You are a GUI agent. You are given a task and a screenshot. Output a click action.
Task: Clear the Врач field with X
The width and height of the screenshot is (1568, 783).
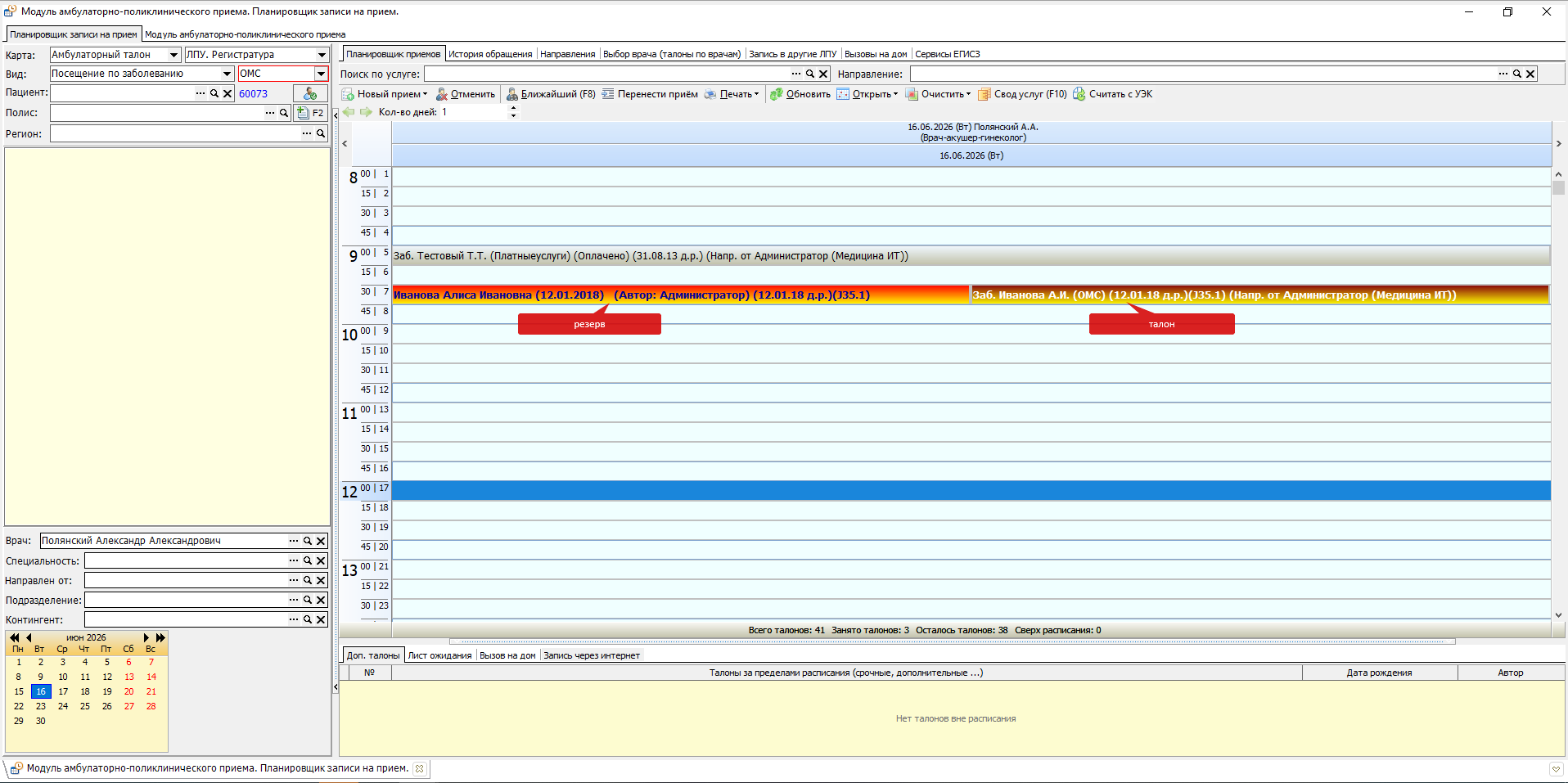point(322,541)
